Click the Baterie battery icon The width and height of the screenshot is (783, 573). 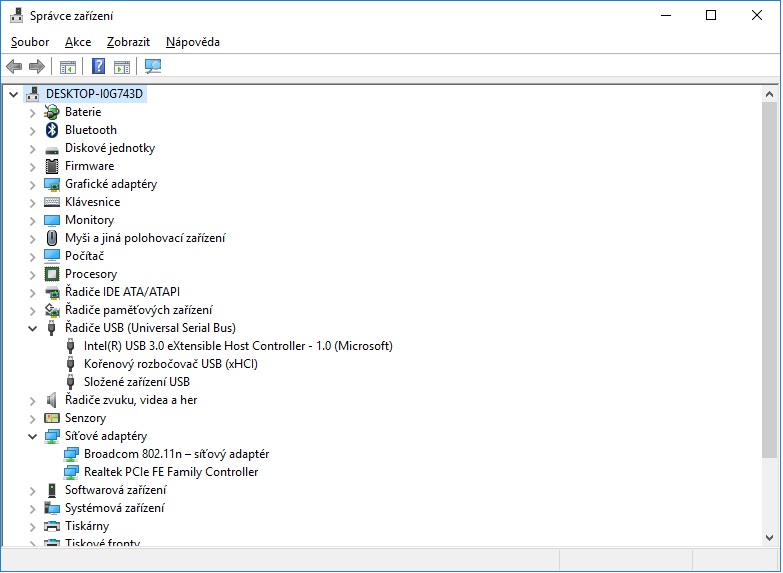pyautogui.click(x=52, y=112)
